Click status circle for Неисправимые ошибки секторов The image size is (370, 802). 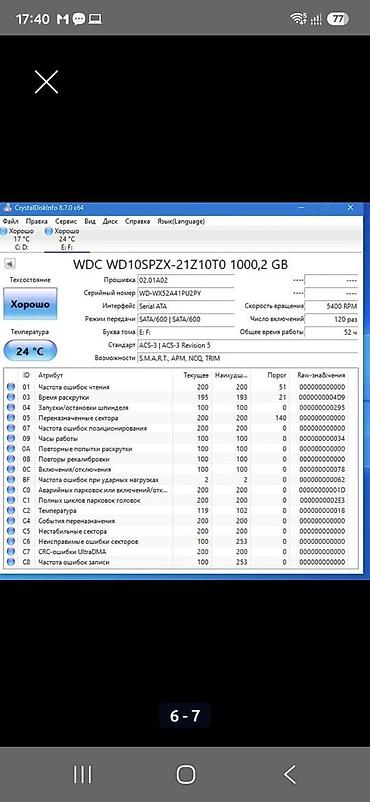pos(11,542)
